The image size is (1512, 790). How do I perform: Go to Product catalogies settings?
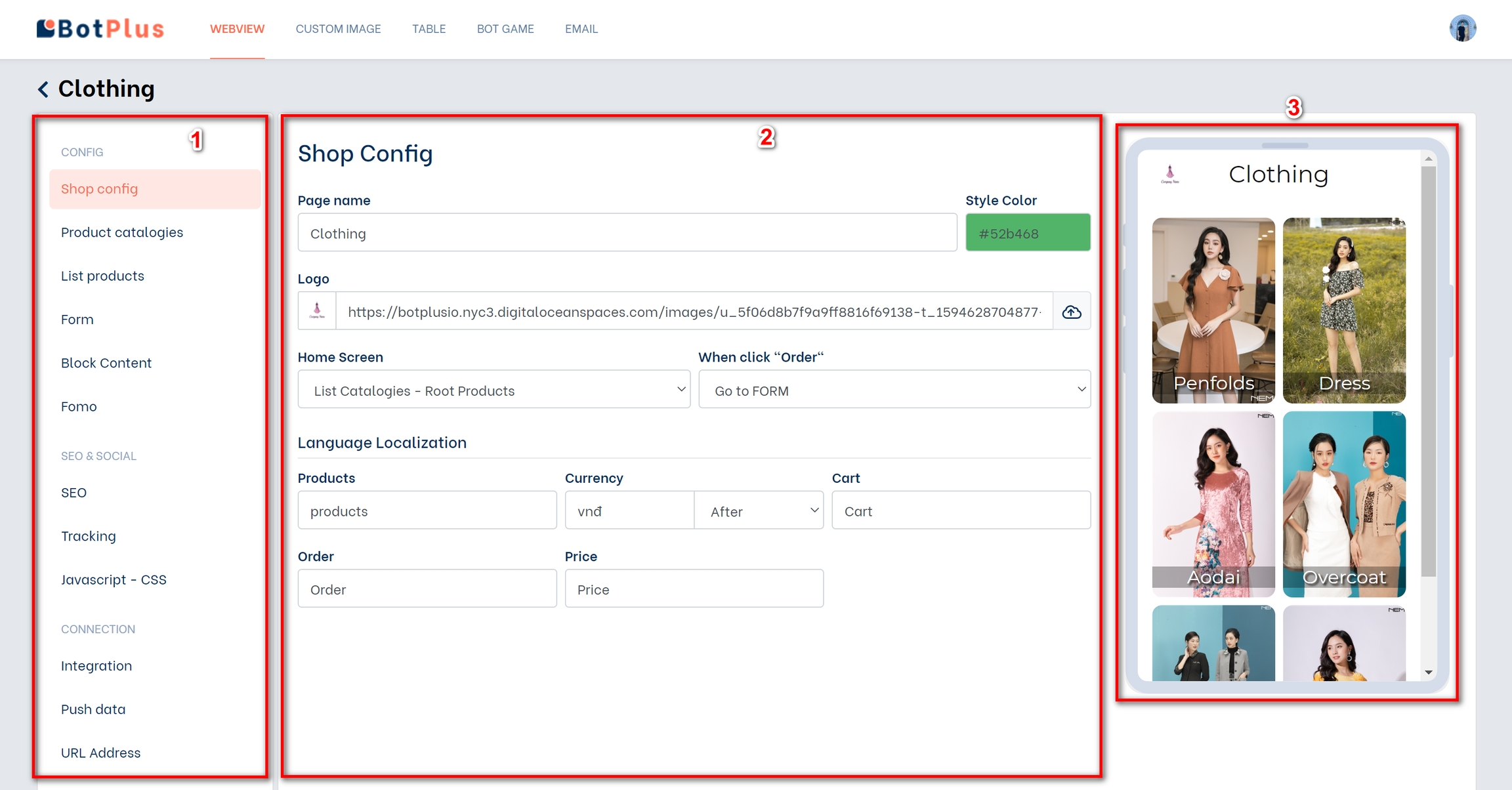pyautogui.click(x=122, y=232)
